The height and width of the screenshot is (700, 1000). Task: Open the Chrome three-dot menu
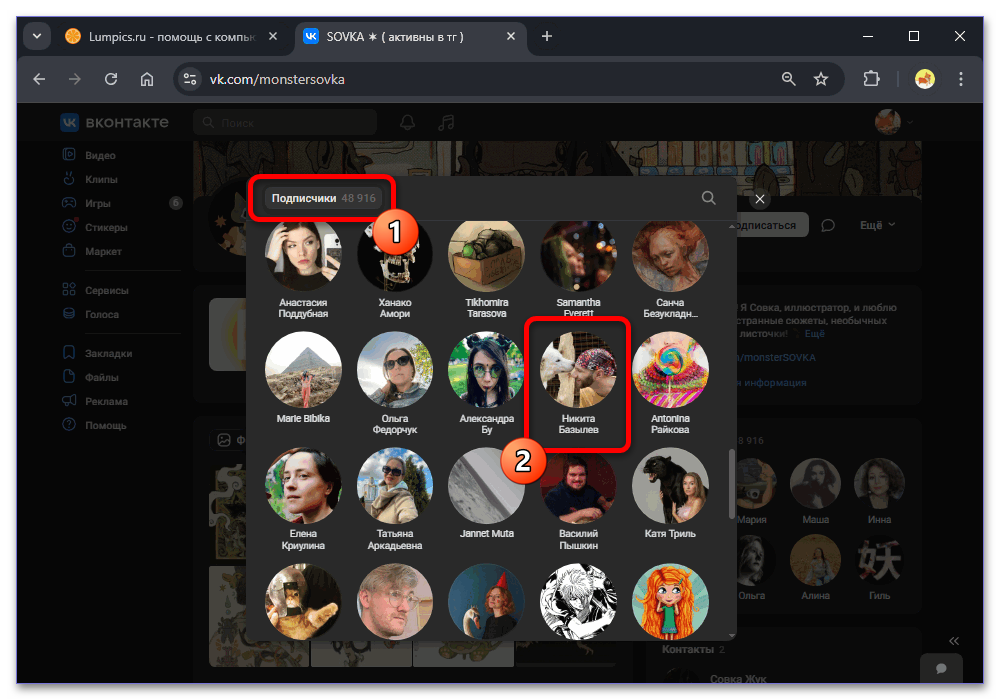(x=960, y=79)
